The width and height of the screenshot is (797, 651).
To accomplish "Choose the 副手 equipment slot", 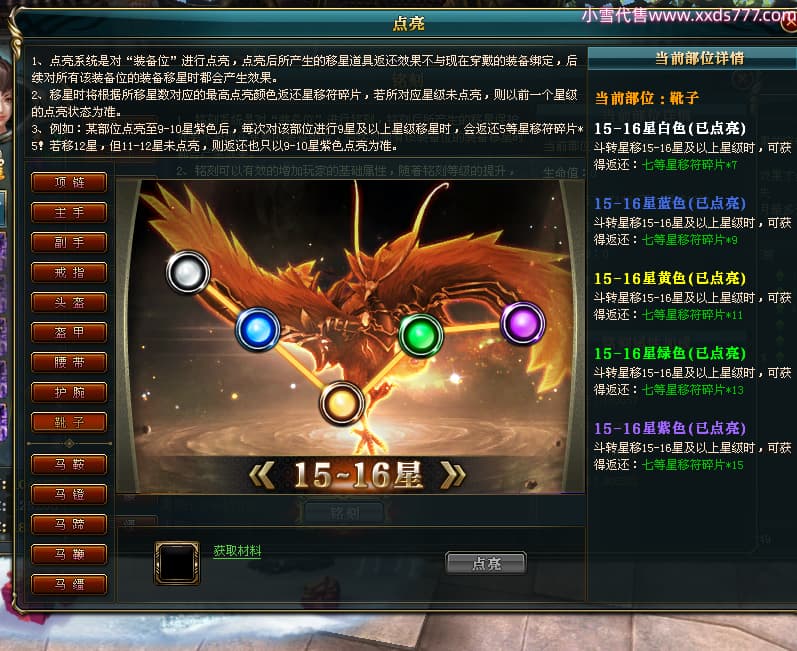I will [x=69, y=242].
